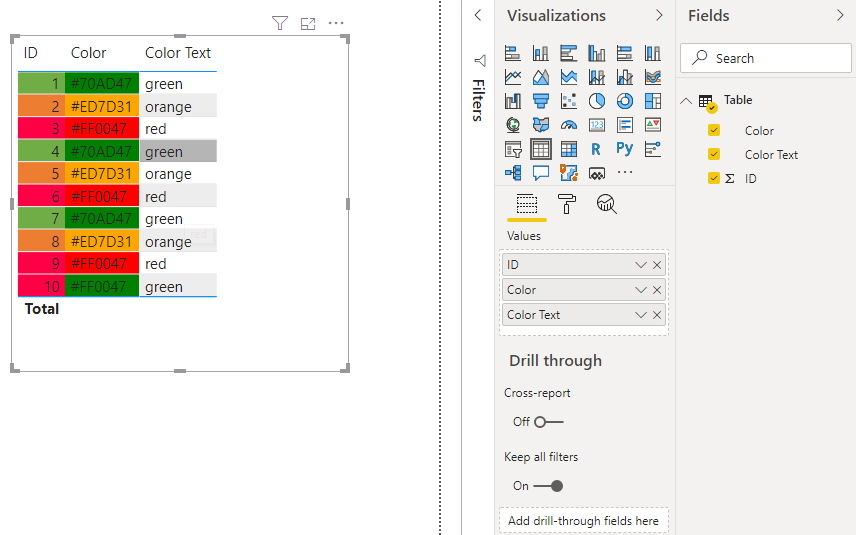Screen dimensions: 856x535
Task: Turn off the Keep all filters toggle
Action: 548,486
